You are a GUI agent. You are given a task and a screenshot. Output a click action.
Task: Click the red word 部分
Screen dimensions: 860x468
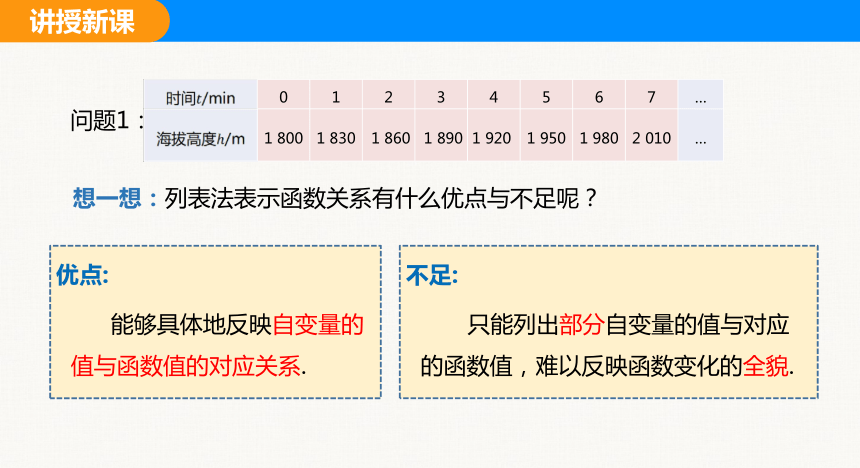pos(582,324)
